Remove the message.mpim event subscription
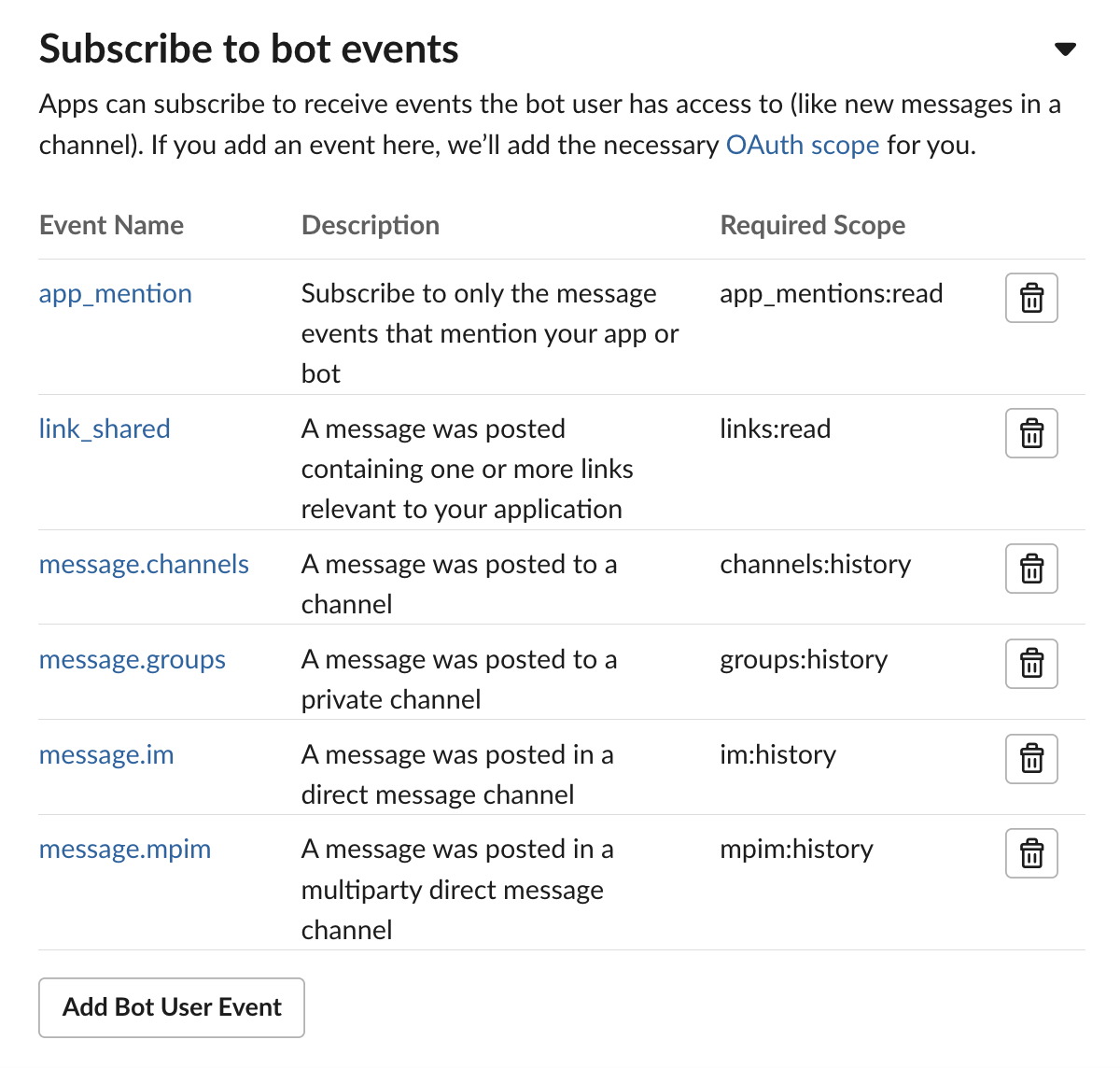 1031,853
